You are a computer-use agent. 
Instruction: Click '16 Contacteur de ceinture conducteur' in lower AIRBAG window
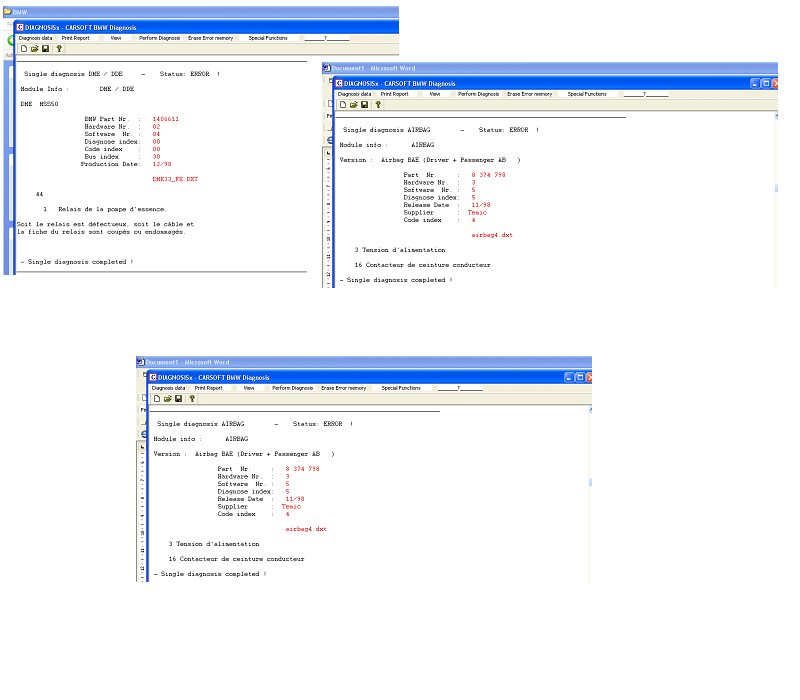pyautogui.click(x=237, y=559)
